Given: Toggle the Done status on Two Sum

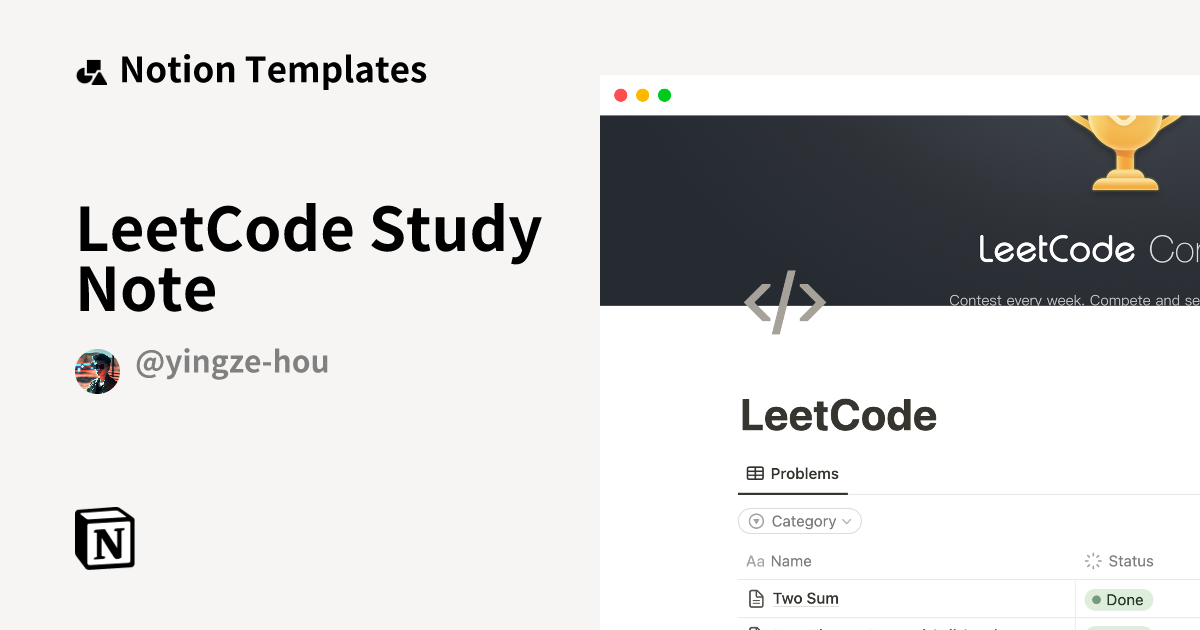Looking at the screenshot, I should (x=1117, y=598).
